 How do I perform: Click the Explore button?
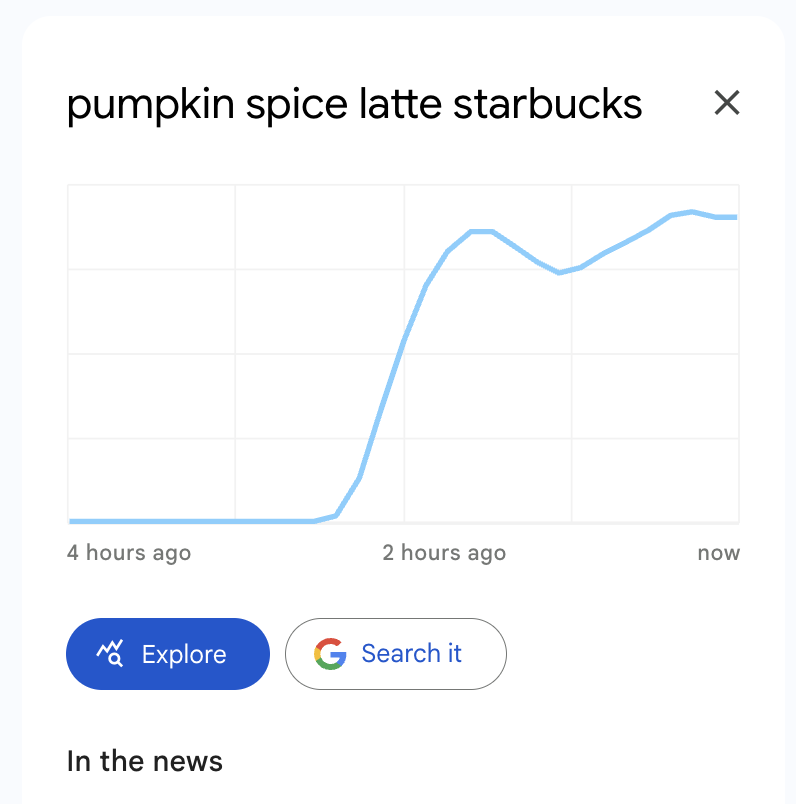[x=168, y=654]
